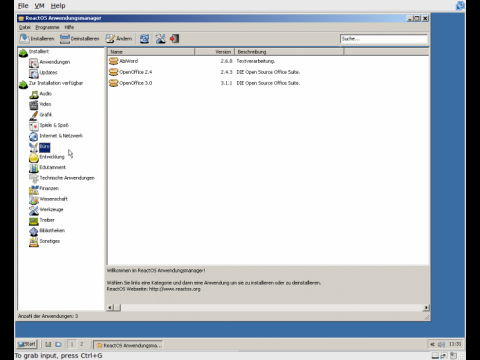Open the Start menu
This screenshot has width=480, height=360.
pyautogui.click(x=27, y=344)
